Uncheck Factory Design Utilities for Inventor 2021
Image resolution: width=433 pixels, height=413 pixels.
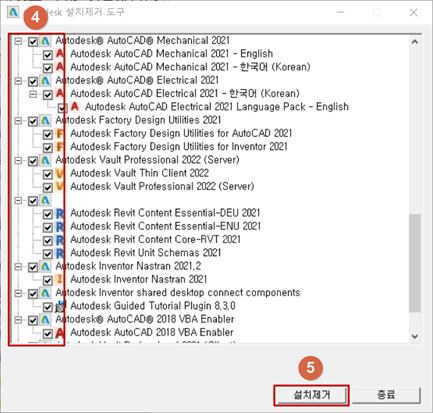(x=48, y=148)
